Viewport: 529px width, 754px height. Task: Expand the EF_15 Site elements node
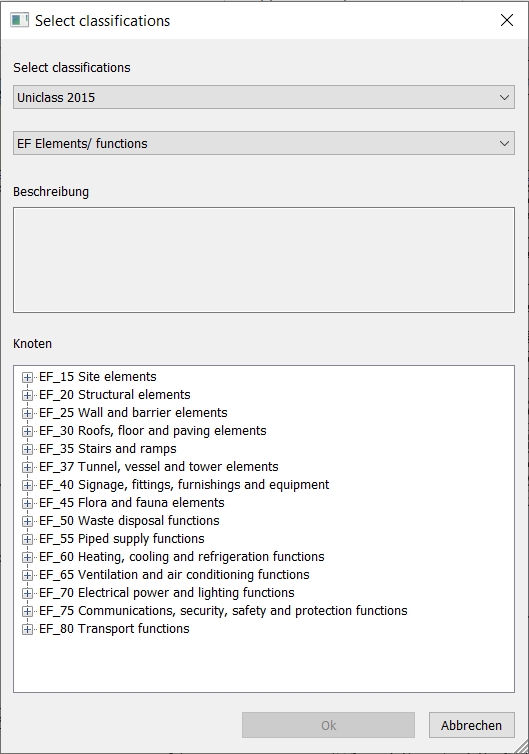[x=27, y=377]
